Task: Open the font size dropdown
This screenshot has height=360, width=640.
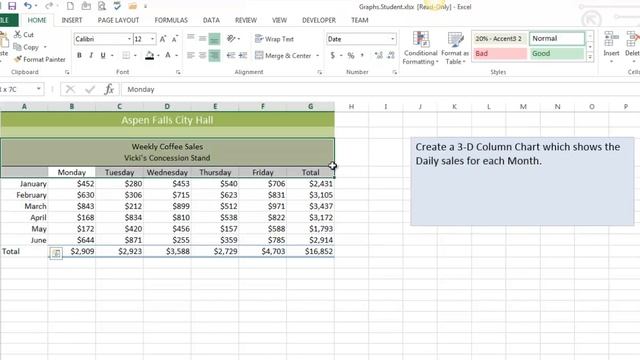Action: pyautogui.click(x=153, y=39)
